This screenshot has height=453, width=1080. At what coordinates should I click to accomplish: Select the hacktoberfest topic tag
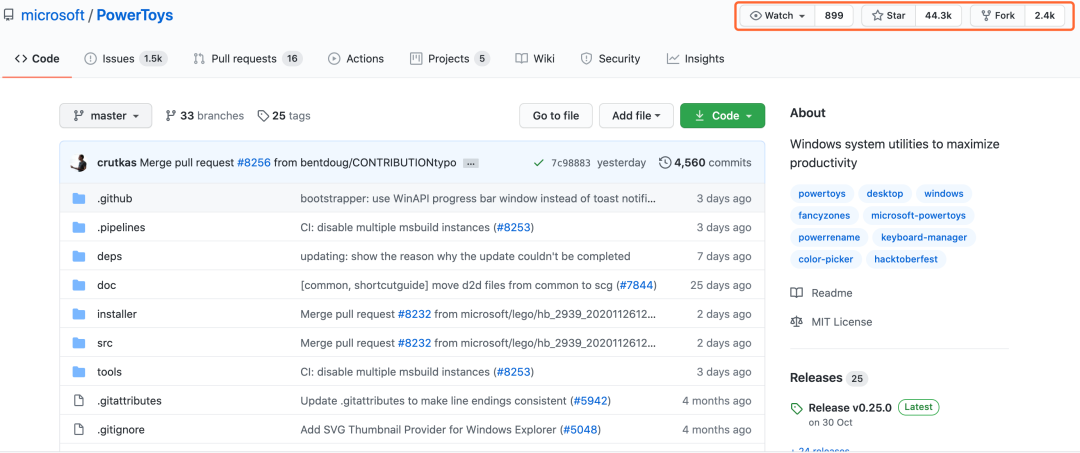pos(906,260)
